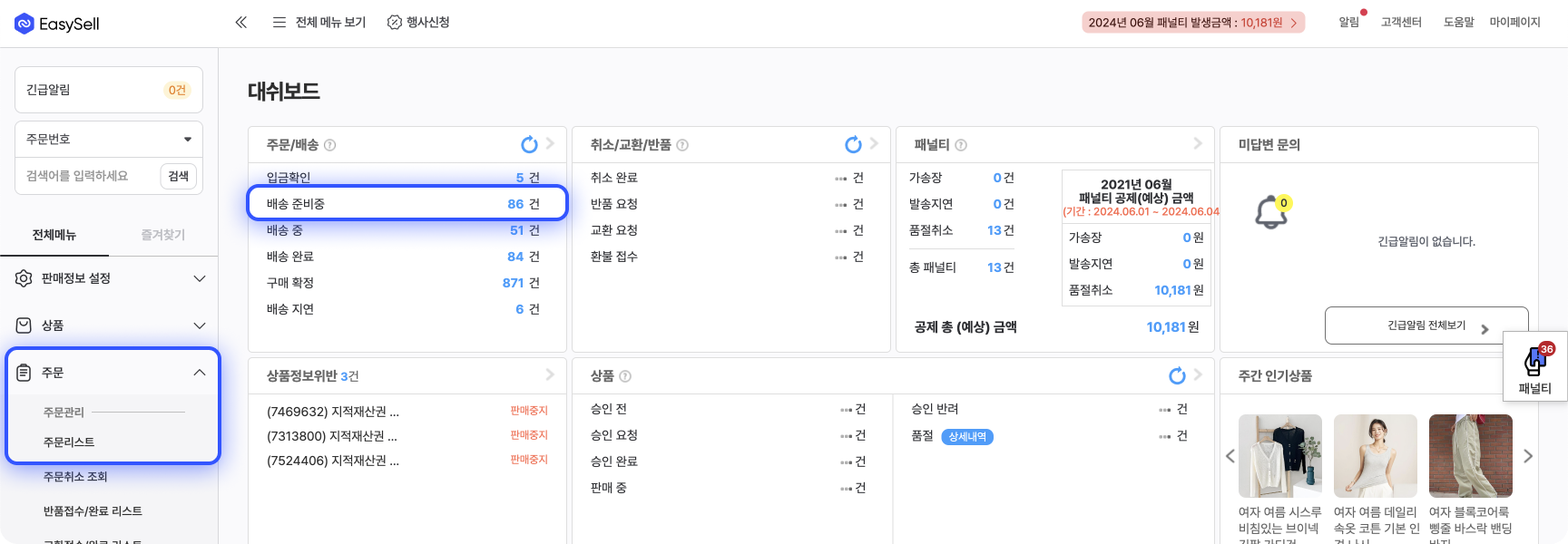Click the EasySell logo icon

(x=24, y=24)
